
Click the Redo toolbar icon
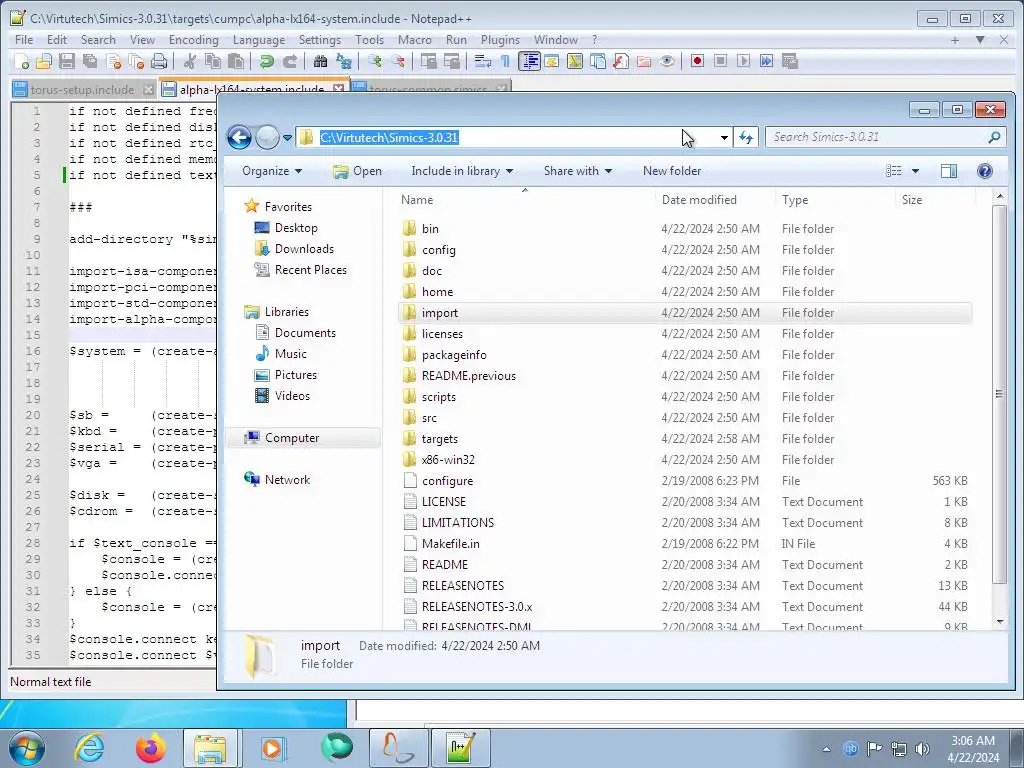(x=289, y=61)
